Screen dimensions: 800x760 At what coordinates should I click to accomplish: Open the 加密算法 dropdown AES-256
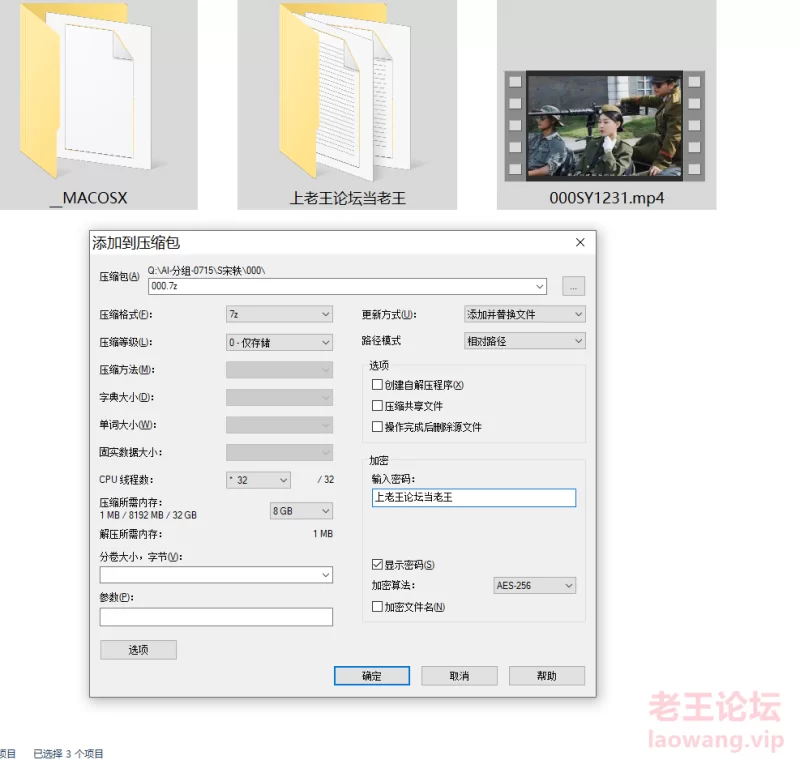tap(535, 585)
